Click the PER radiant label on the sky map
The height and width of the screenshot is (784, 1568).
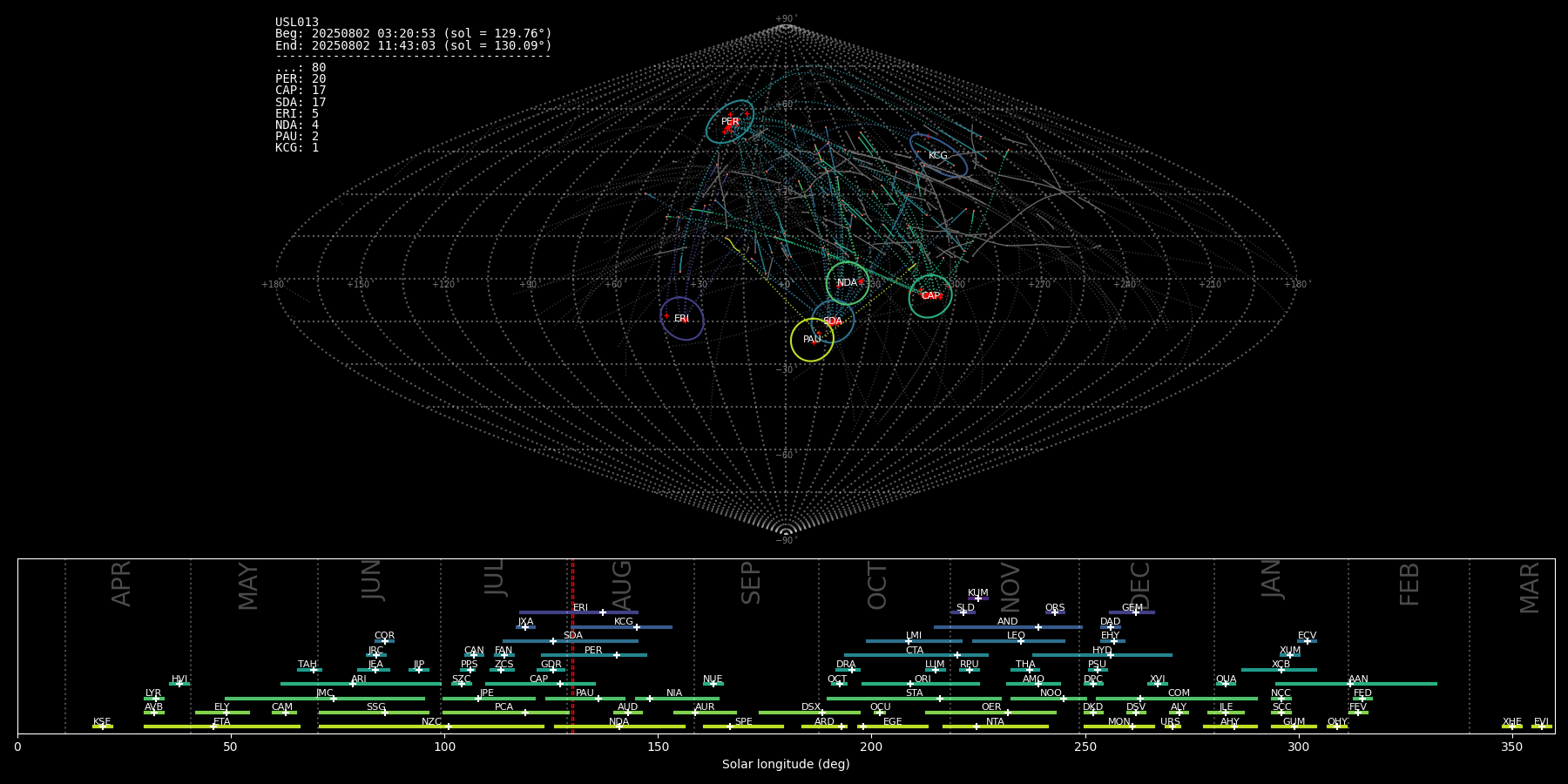point(730,122)
